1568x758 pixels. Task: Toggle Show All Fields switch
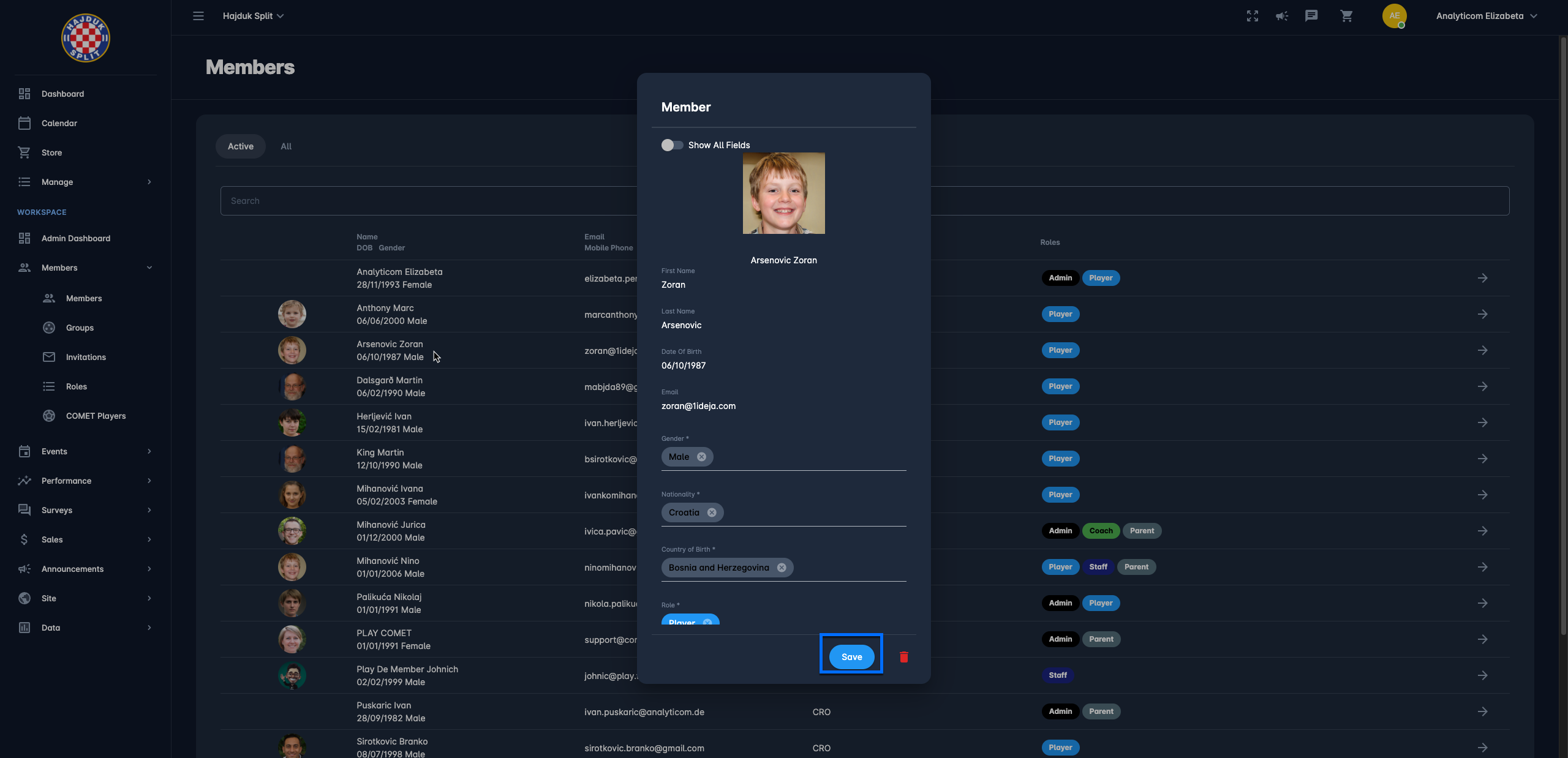[672, 145]
